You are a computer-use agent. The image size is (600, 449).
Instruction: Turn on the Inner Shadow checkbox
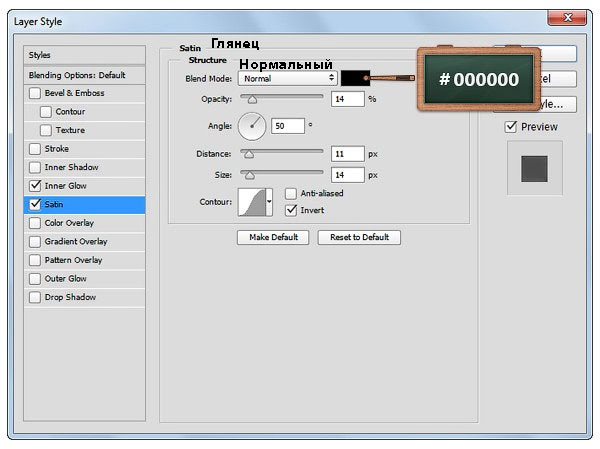click(x=35, y=167)
